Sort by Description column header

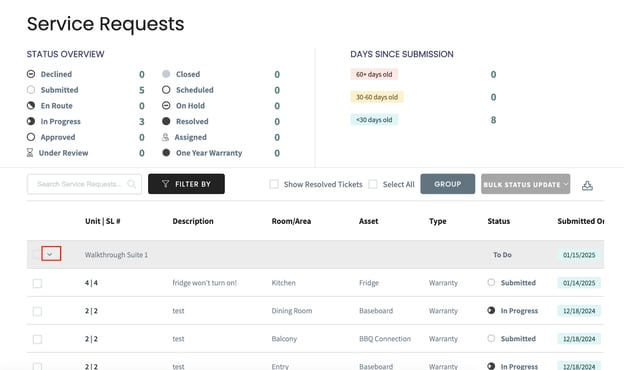tap(193, 221)
